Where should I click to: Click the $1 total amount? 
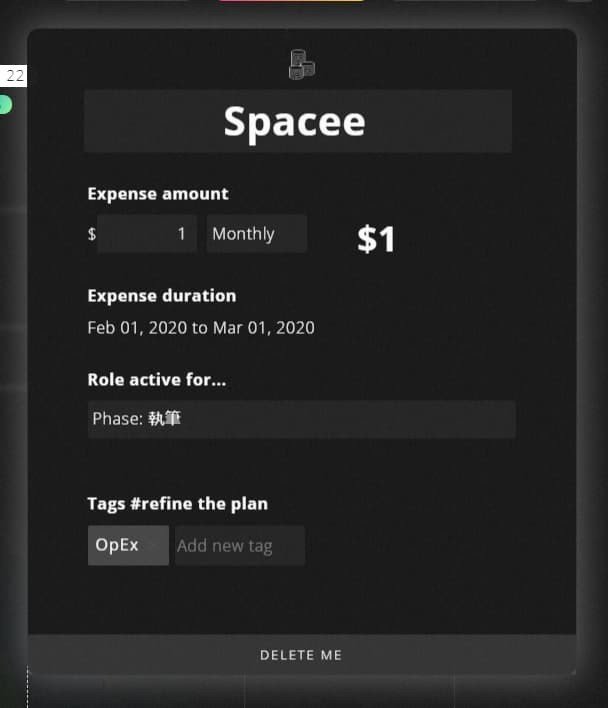click(x=376, y=238)
